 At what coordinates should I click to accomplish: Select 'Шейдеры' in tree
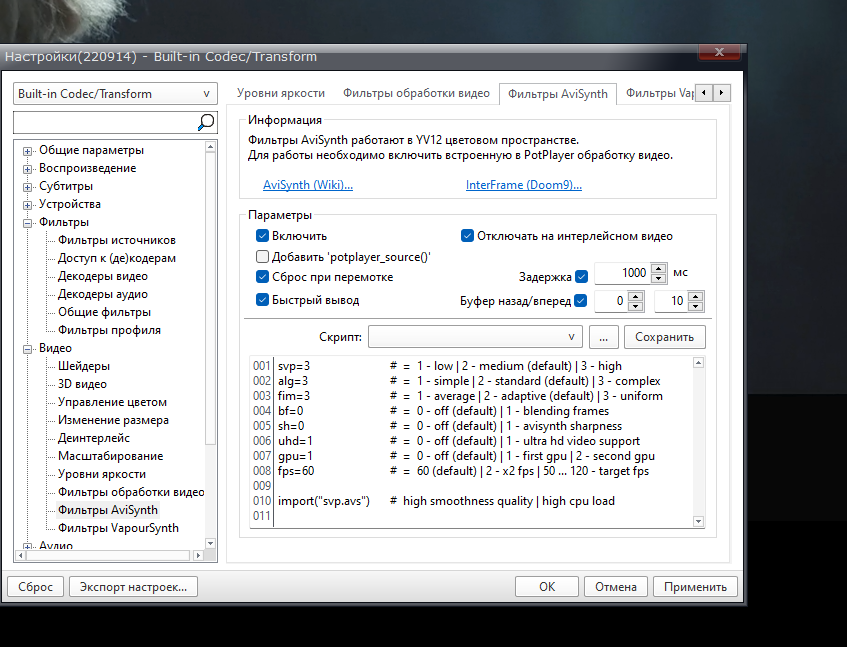pos(84,366)
